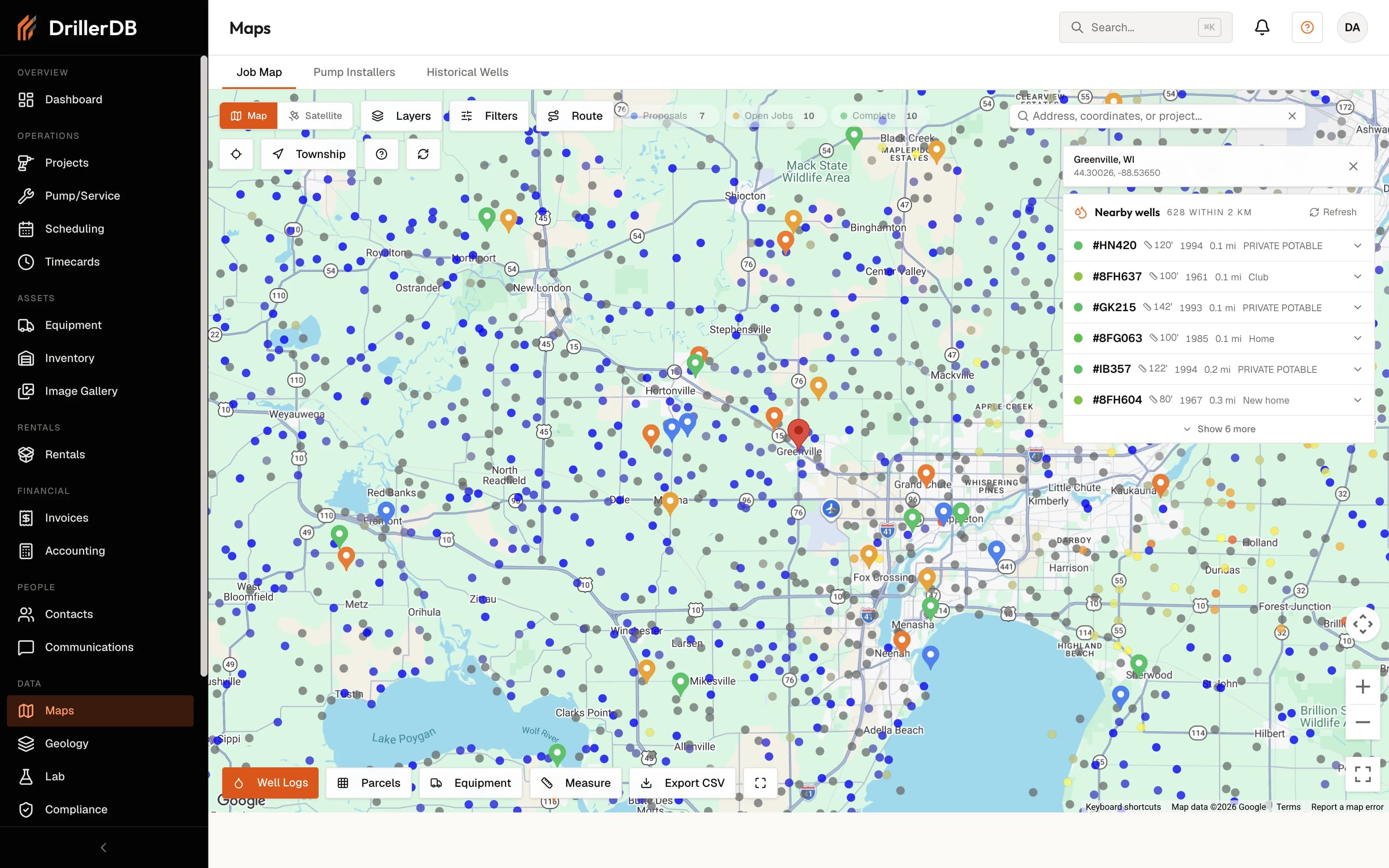
Task: Open Accounting in the sidebar
Action: click(x=100, y=551)
